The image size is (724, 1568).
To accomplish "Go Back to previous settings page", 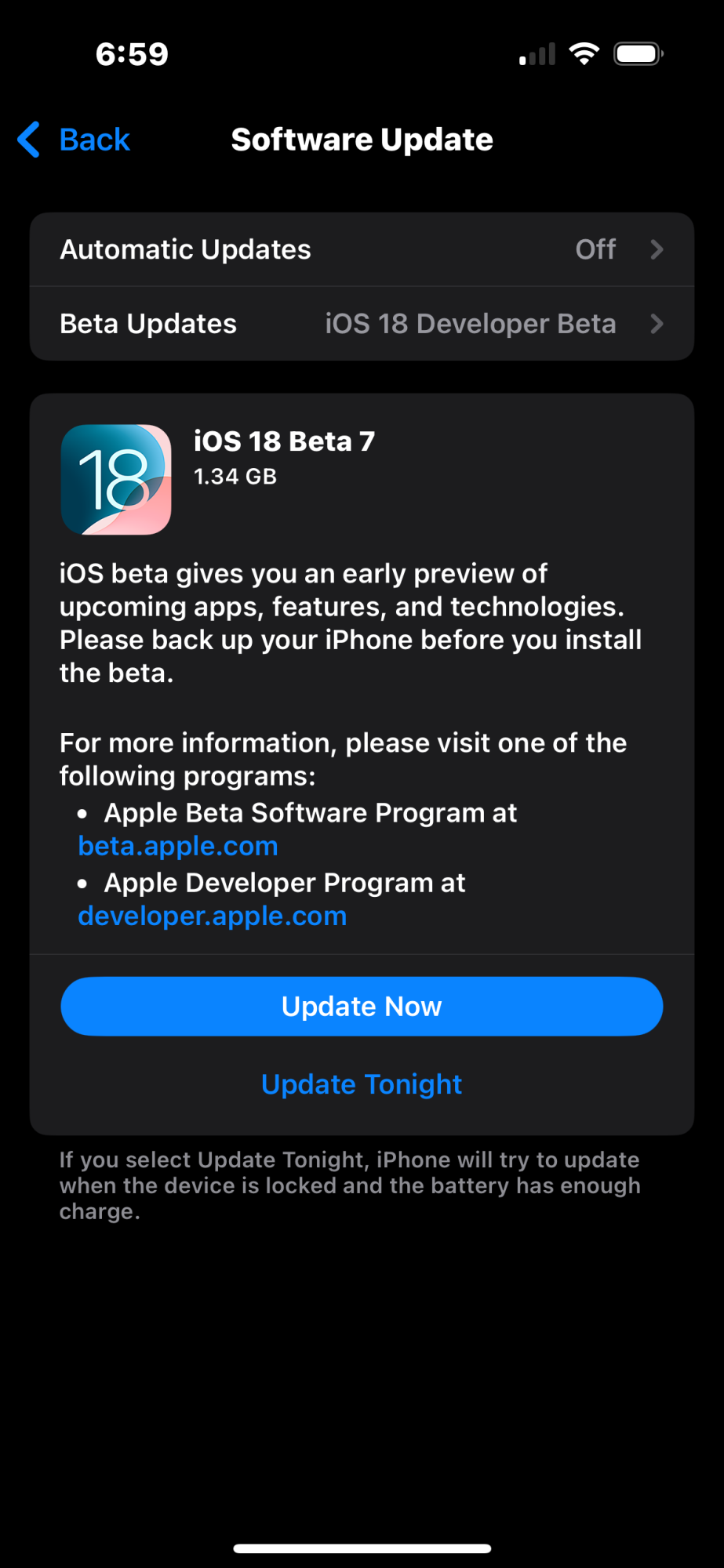I will [x=75, y=140].
